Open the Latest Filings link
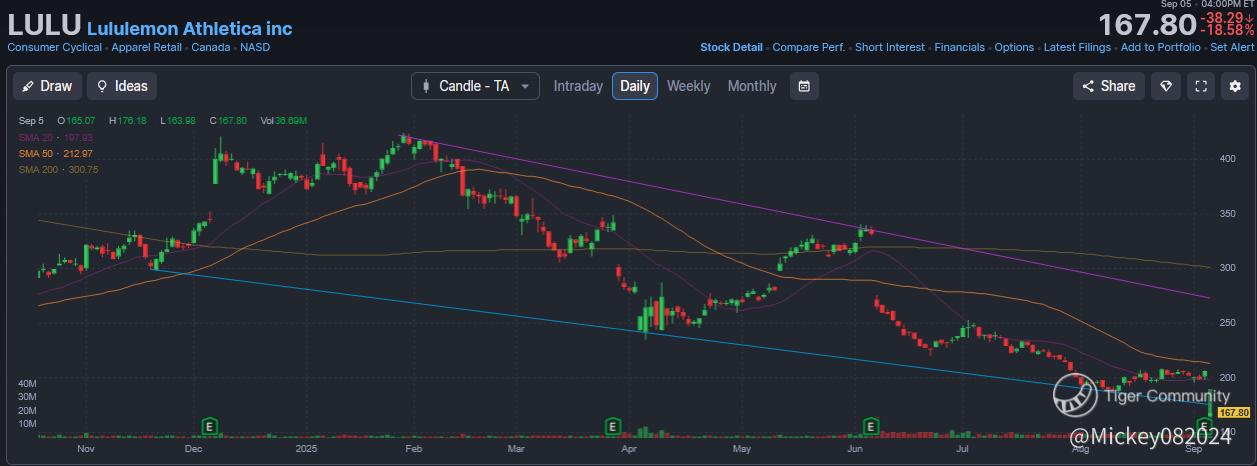 [1077, 47]
